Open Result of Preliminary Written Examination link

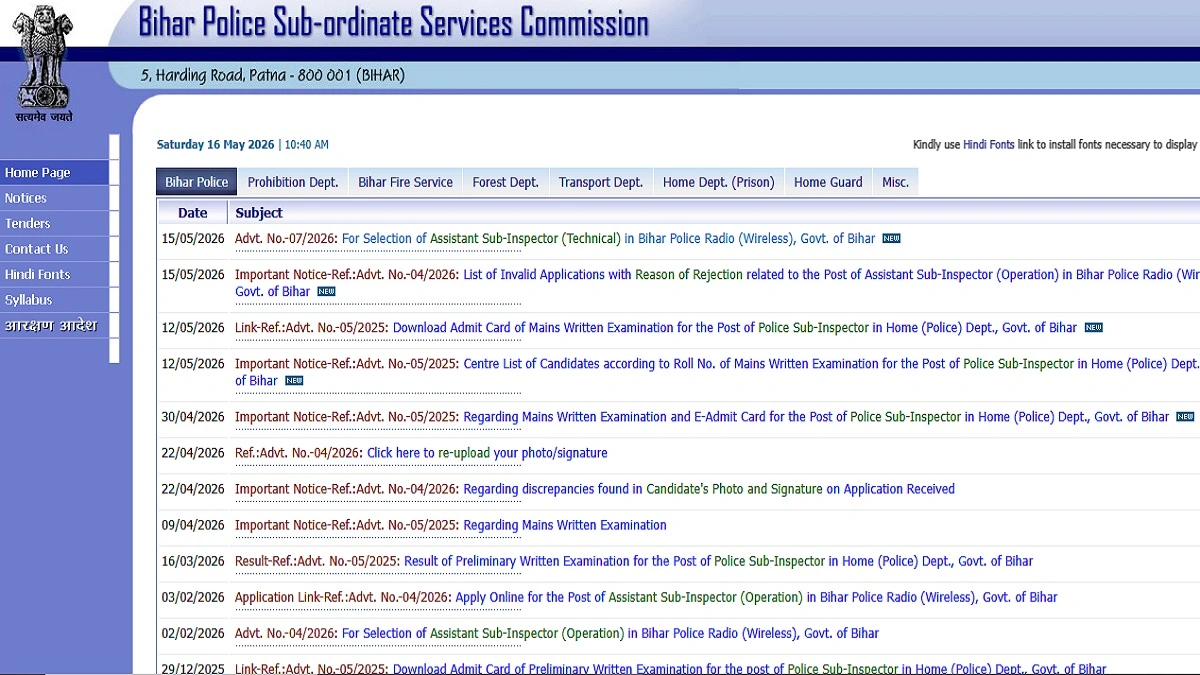[718, 561]
